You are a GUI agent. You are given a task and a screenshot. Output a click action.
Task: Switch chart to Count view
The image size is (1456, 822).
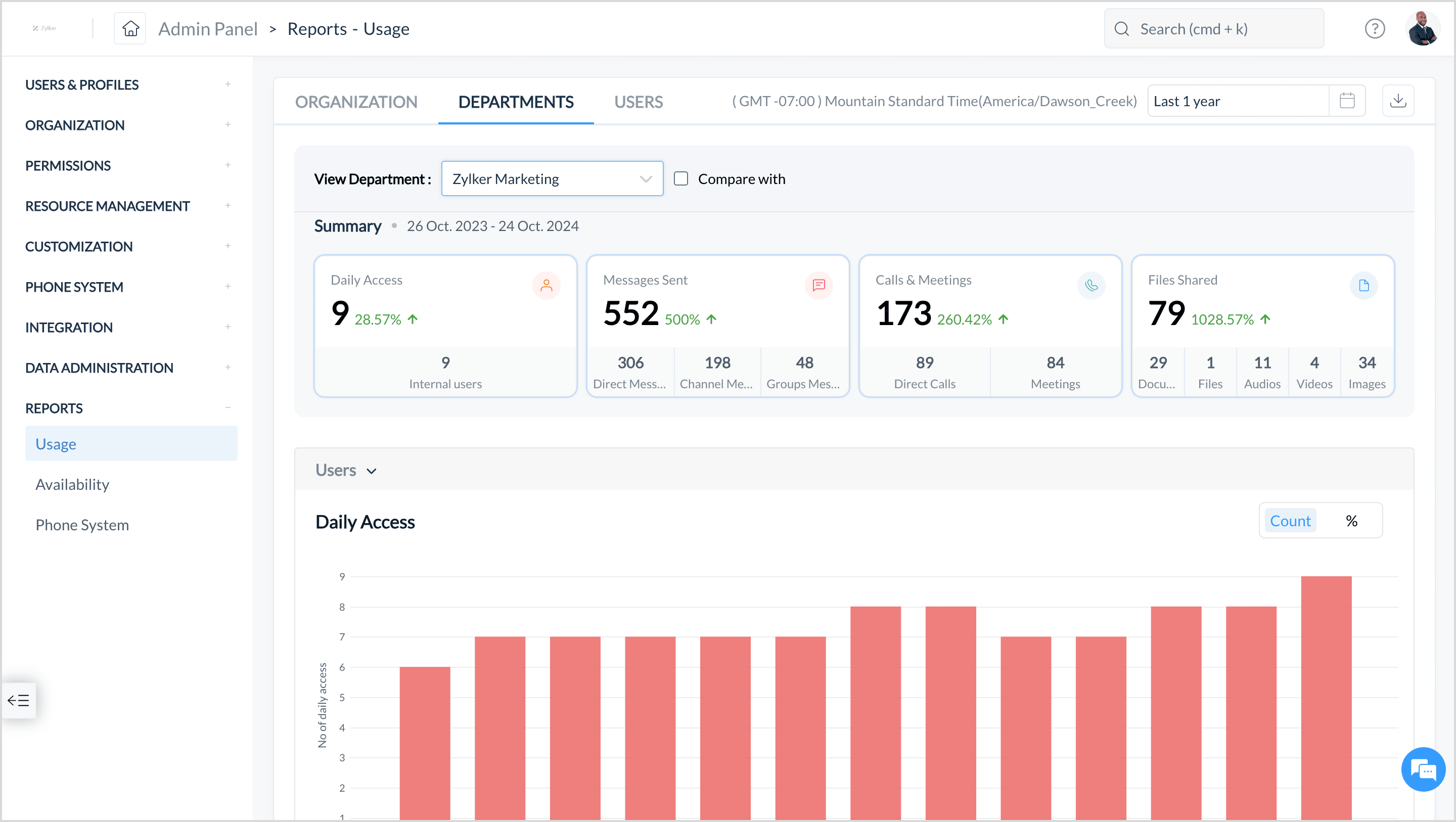1290,521
